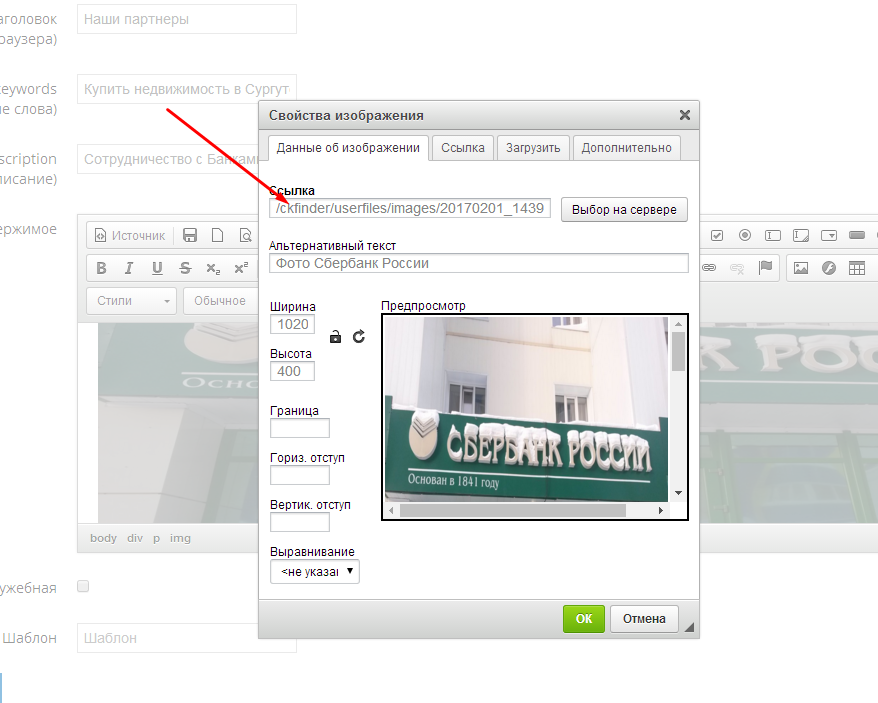Toggle Underline formatting in editor toolbar
The image size is (878, 703).
[157, 268]
